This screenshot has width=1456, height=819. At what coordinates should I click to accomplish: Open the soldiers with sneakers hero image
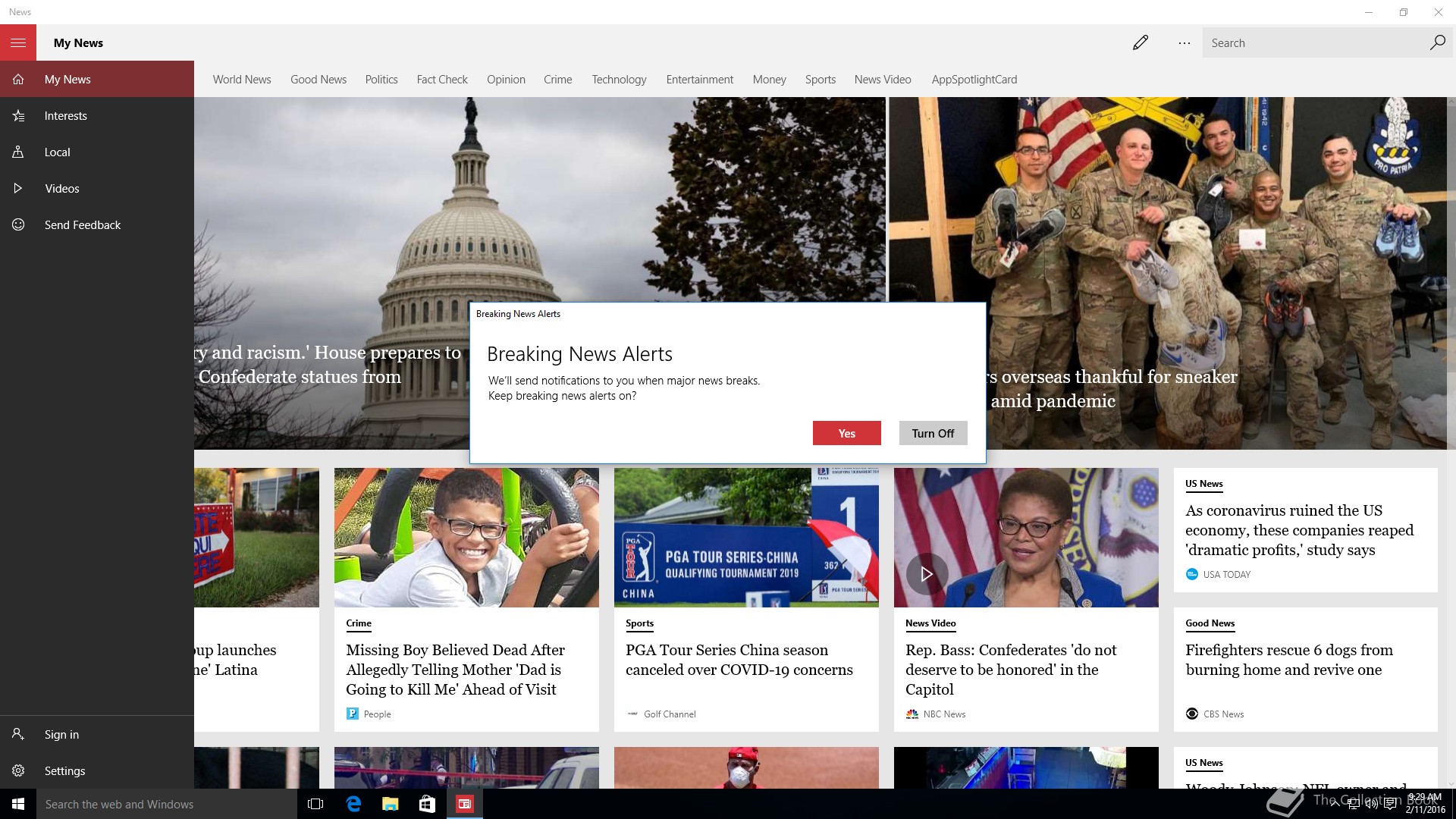1168,273
